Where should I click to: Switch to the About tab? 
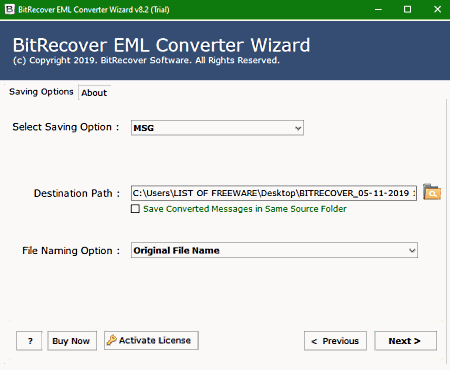click(x=94, y=93)
